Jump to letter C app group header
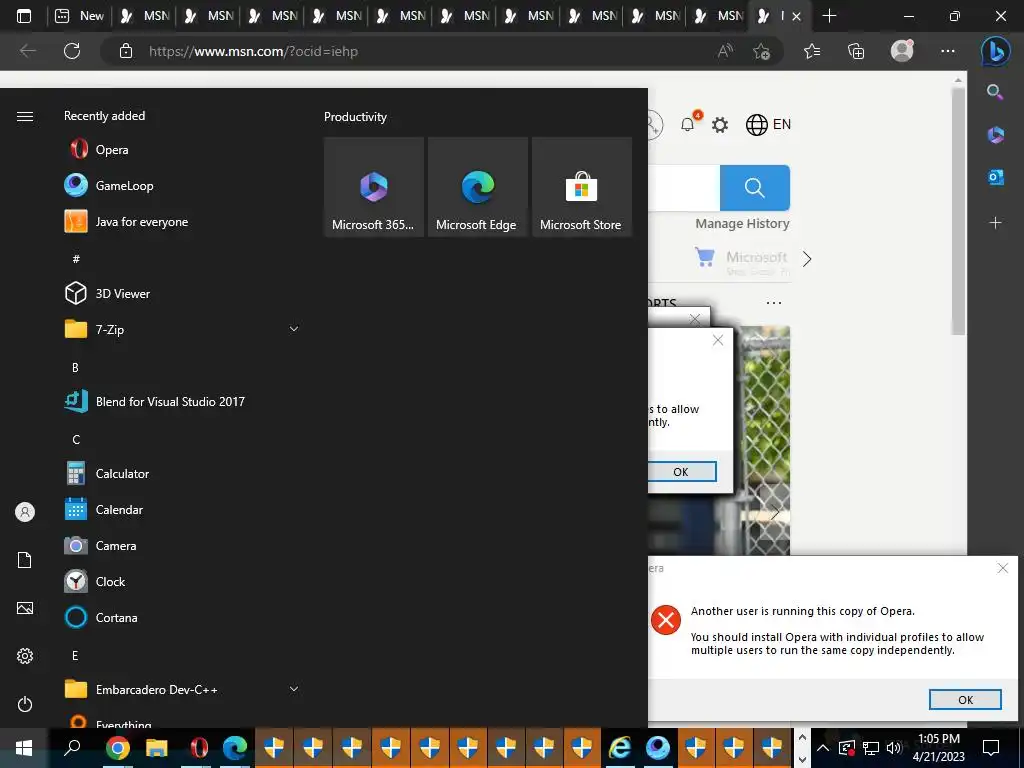 76,440
